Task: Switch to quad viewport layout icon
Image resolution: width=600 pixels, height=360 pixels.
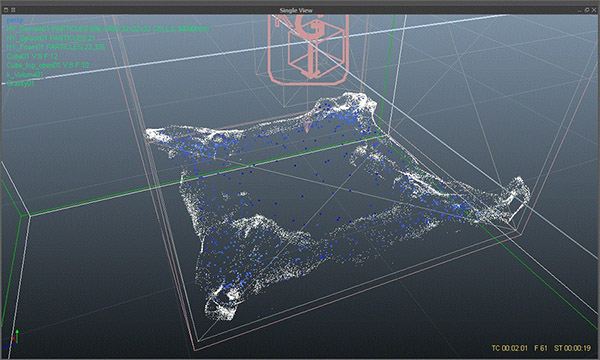Action: (13, 10)
